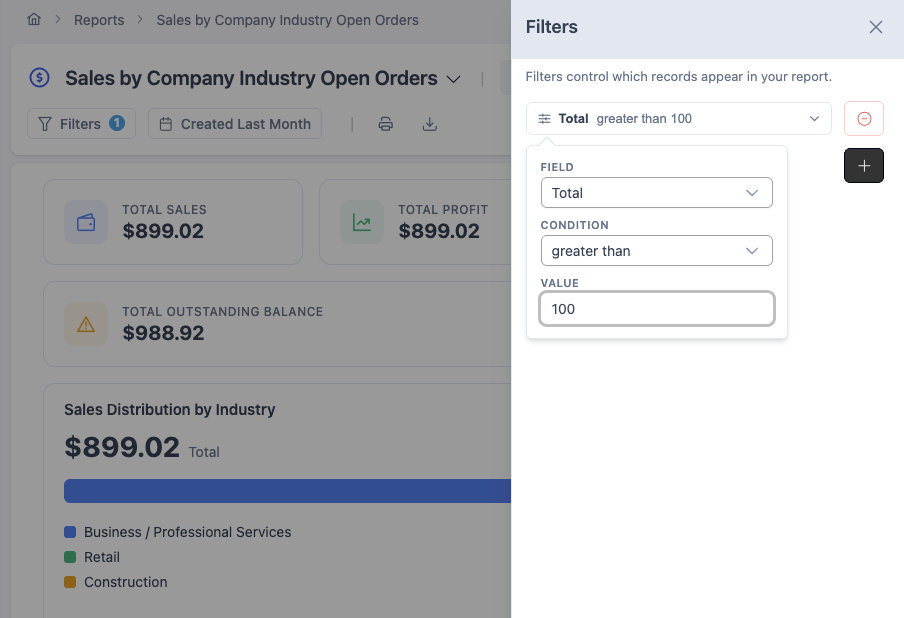Click the Total Sales value $899.02
The width and height of the screenshot is (904, 618).
pyautogui.click(x=163, y=231)
